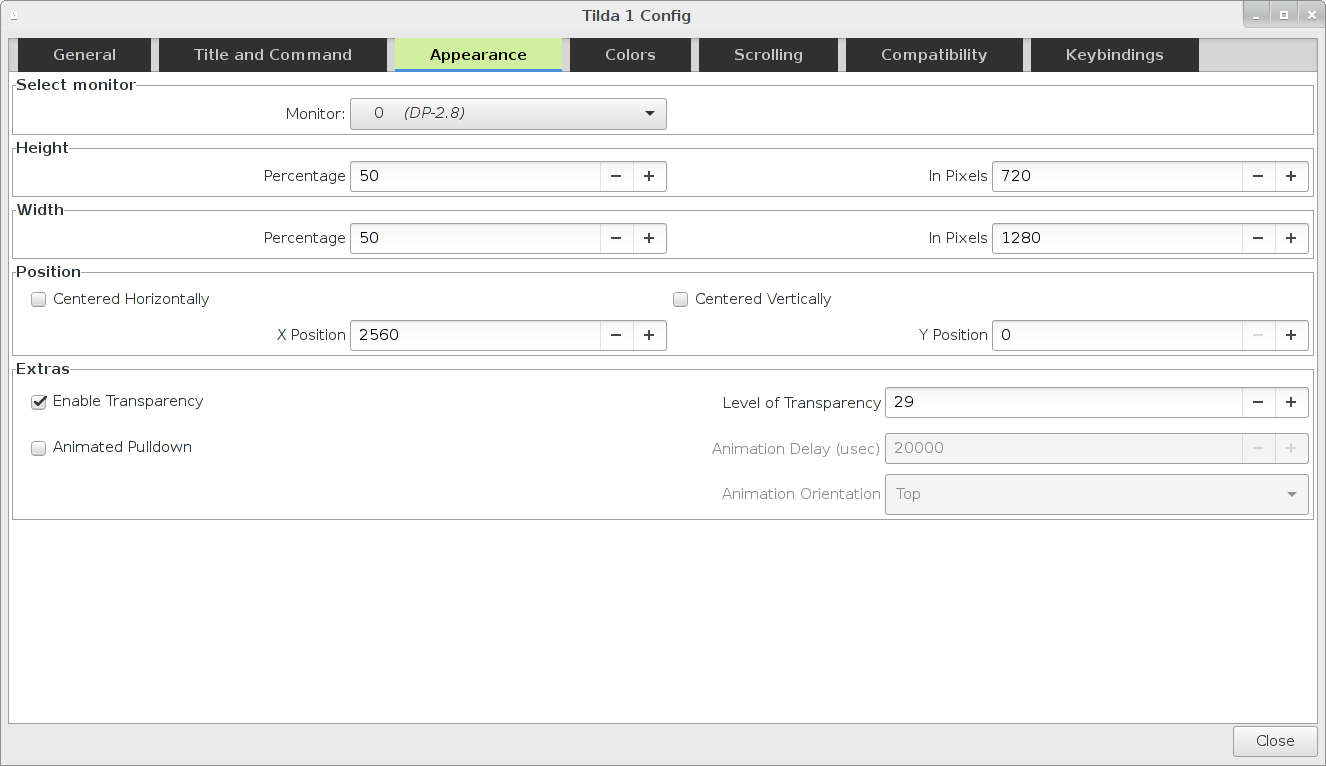1326x766 pixels.
Task: Decrease X Position with minus button
Action: click(616, 335)
